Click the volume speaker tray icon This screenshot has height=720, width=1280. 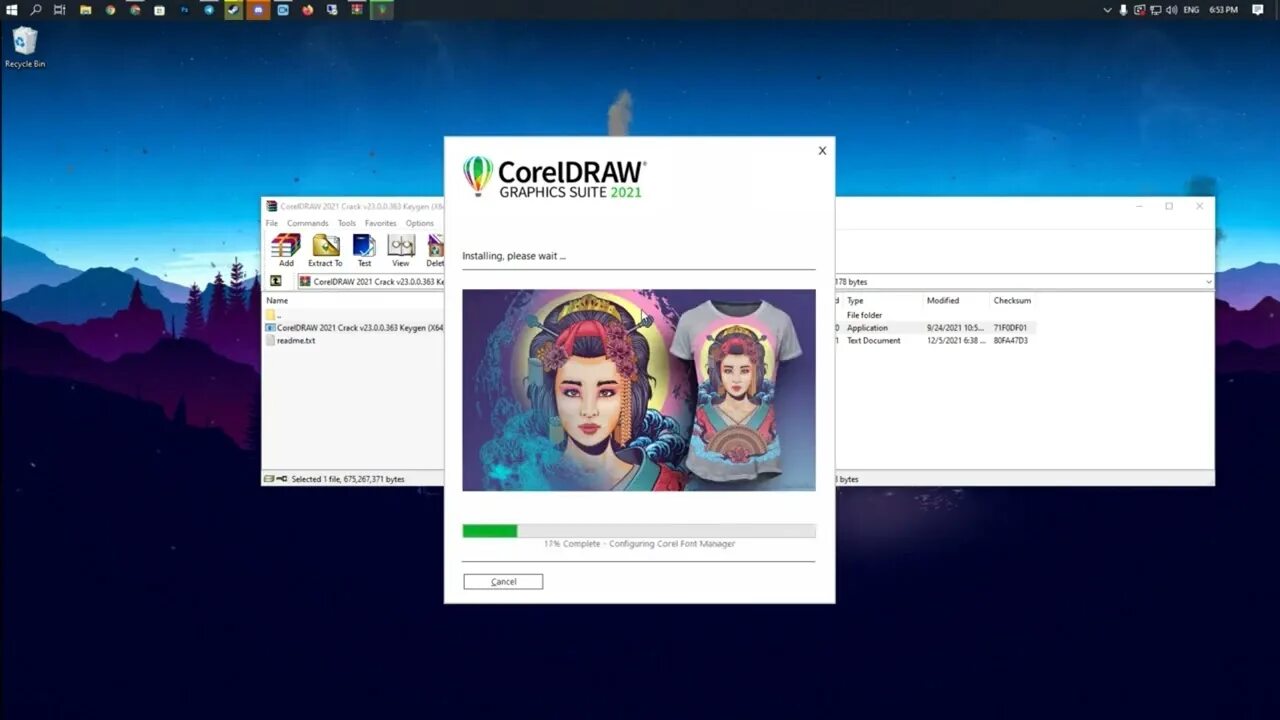1172,10
